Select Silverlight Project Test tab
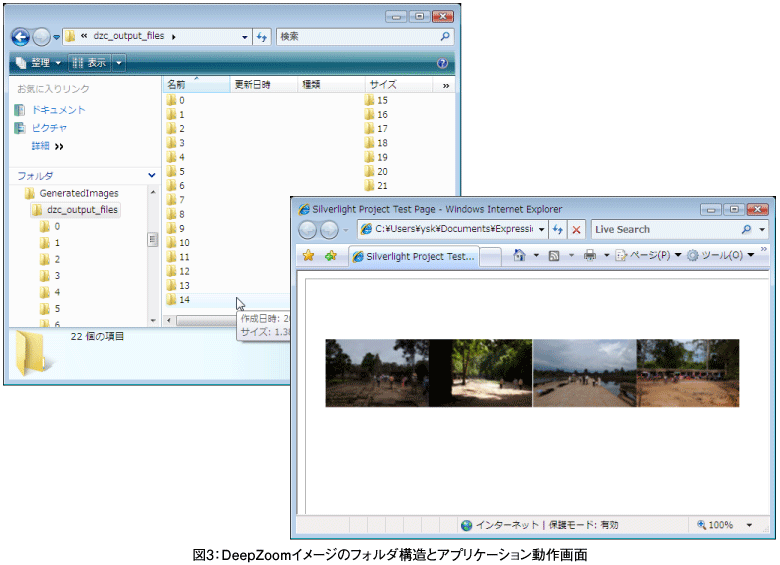The width and height of the screenshot is (780, 565). [414, 257]
